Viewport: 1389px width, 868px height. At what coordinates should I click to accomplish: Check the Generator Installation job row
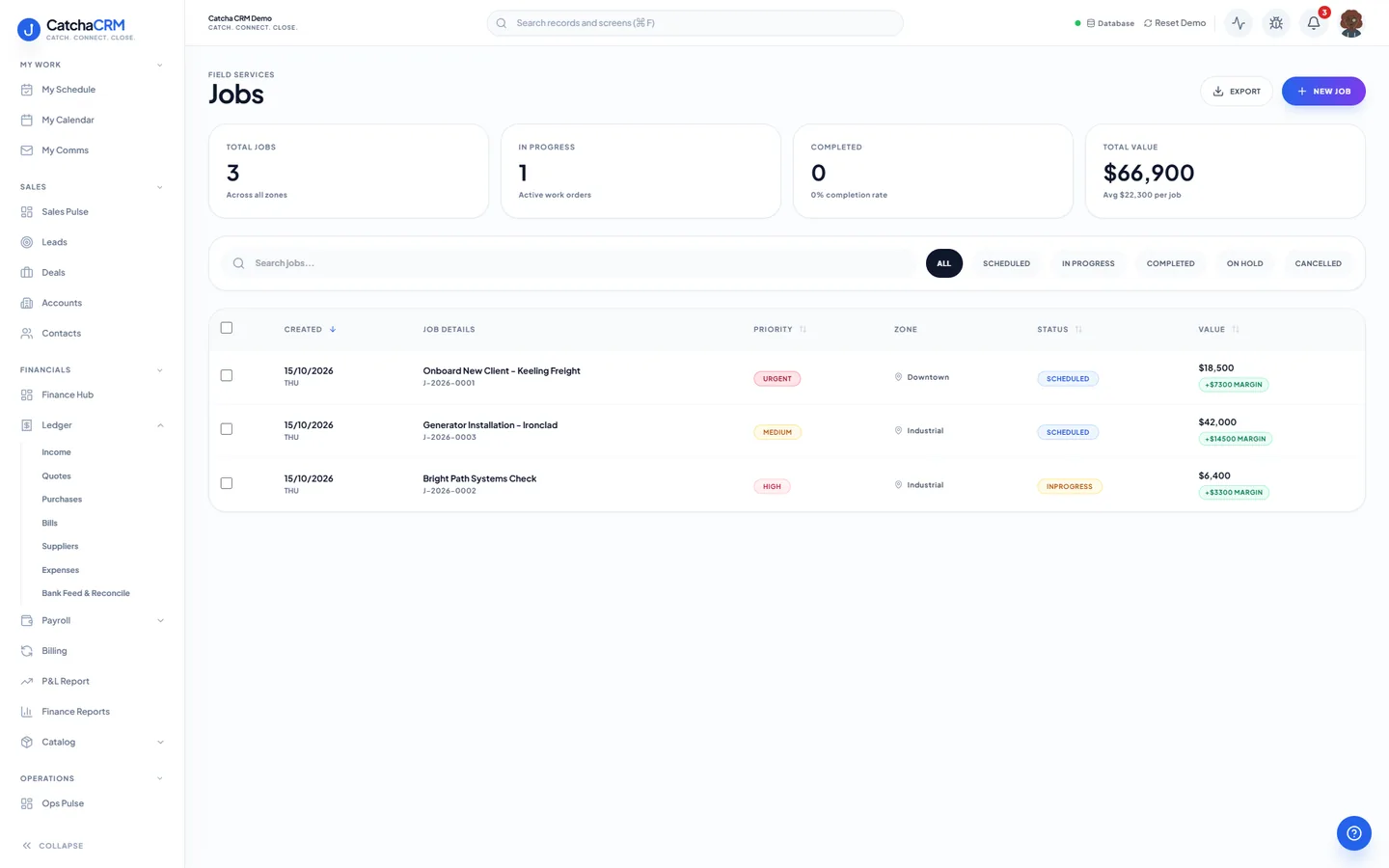point(227,429)
